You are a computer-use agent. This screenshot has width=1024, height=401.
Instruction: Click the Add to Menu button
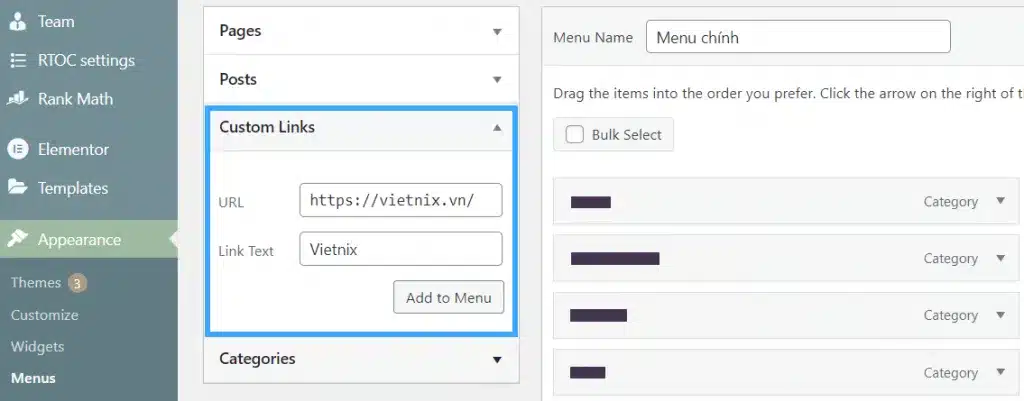449,298
